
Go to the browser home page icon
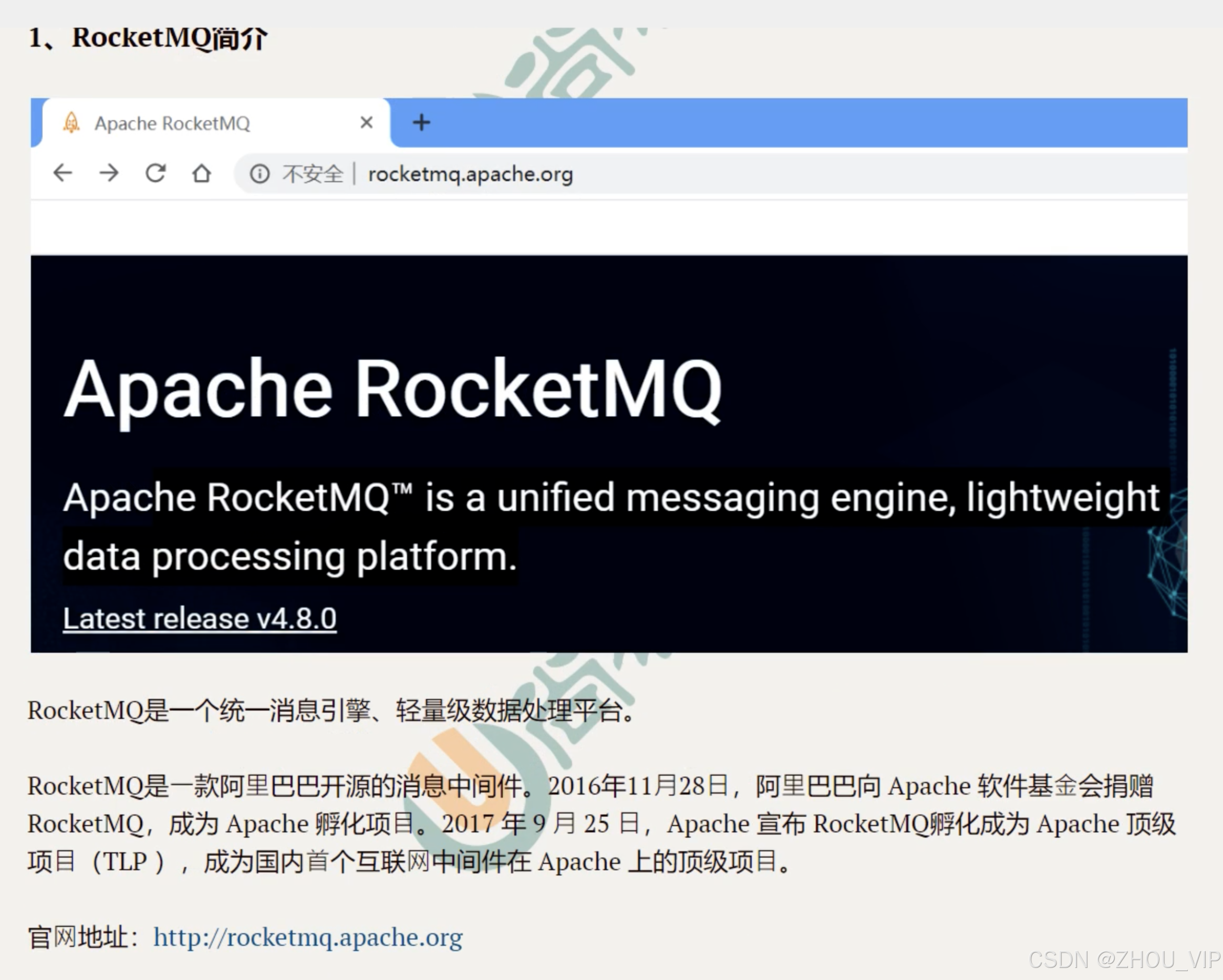pos(201,173)
